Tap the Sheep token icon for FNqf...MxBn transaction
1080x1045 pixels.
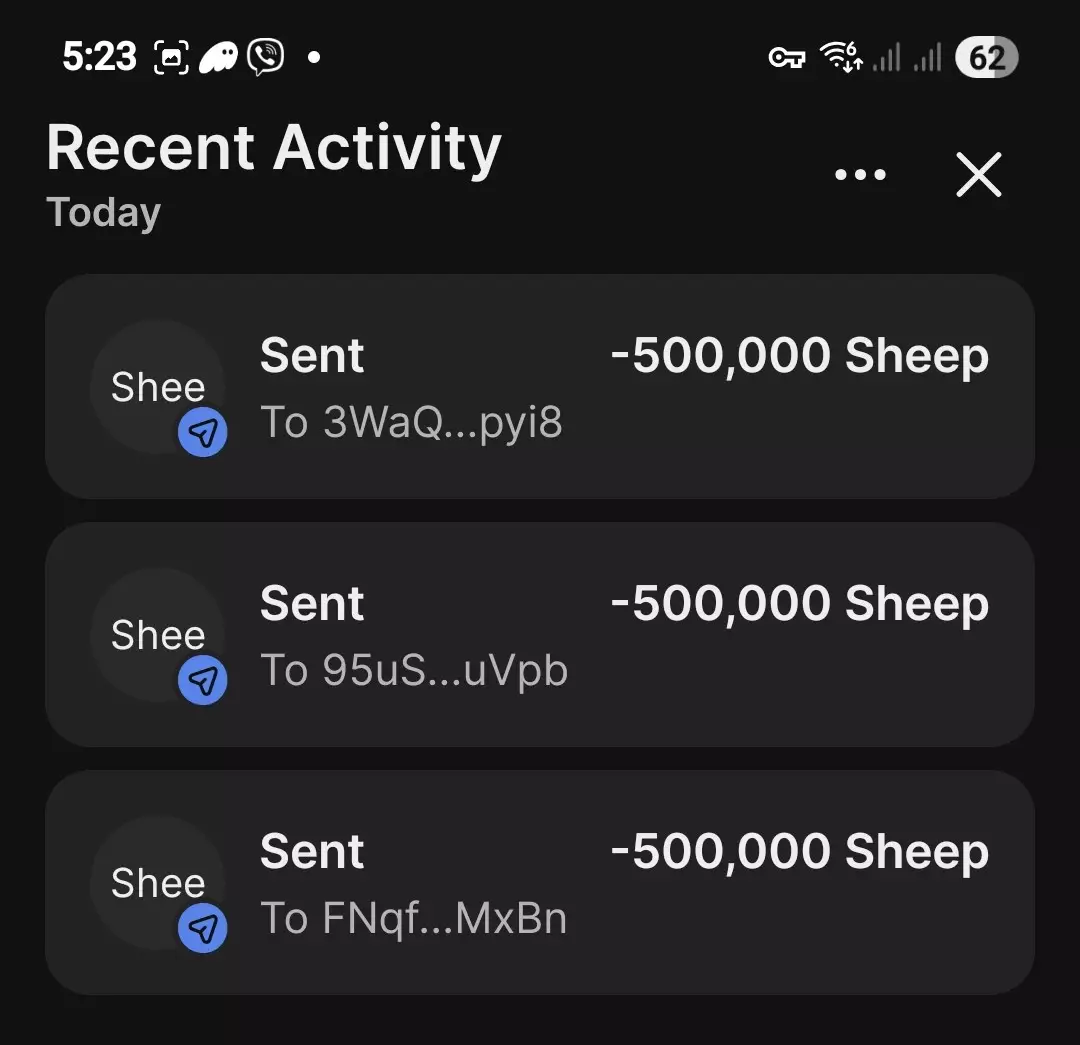tap(156, 882)
